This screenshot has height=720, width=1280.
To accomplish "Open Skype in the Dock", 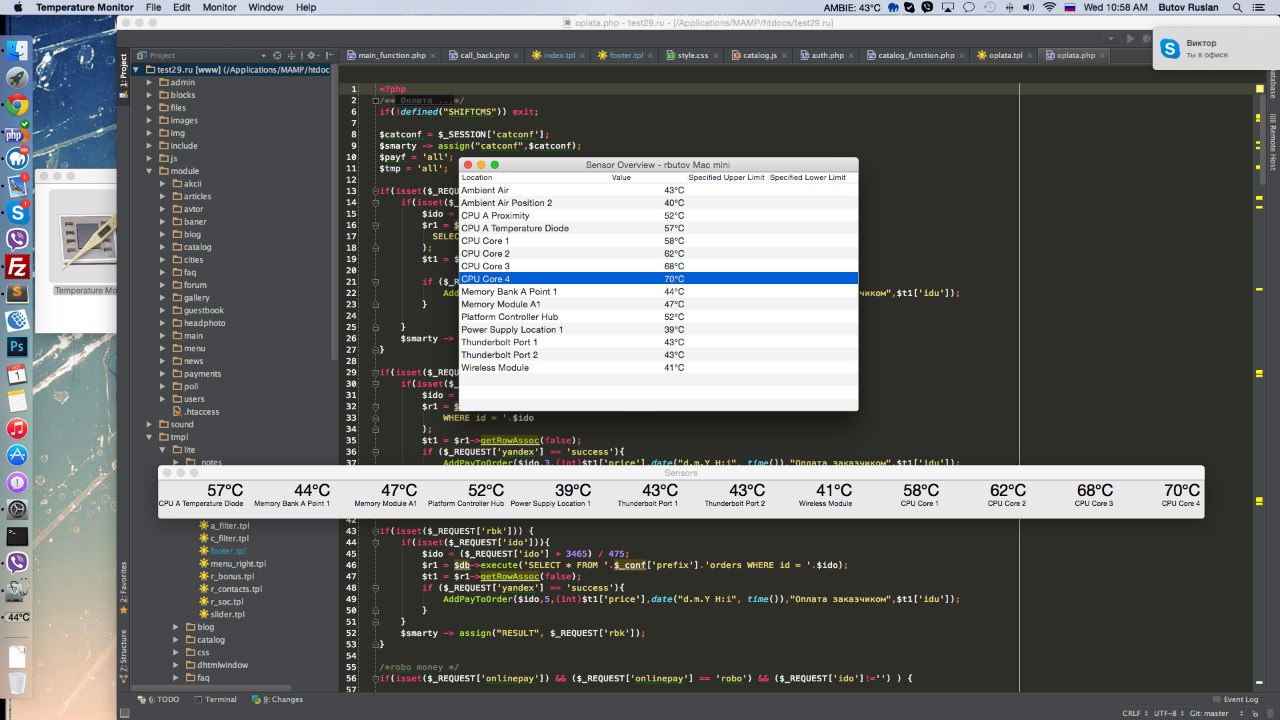I will (17, 212).
